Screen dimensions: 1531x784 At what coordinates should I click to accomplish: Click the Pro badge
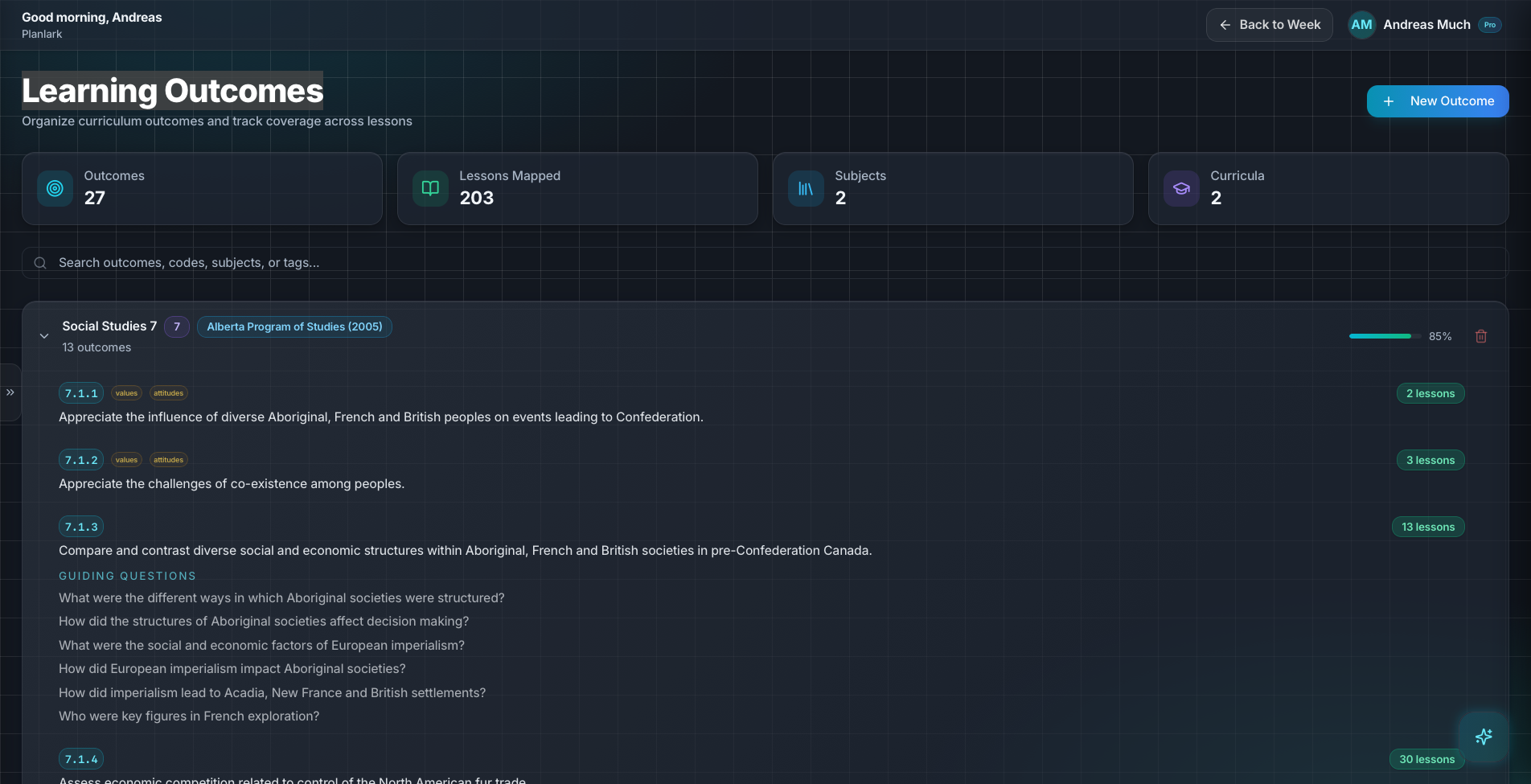1489,25
